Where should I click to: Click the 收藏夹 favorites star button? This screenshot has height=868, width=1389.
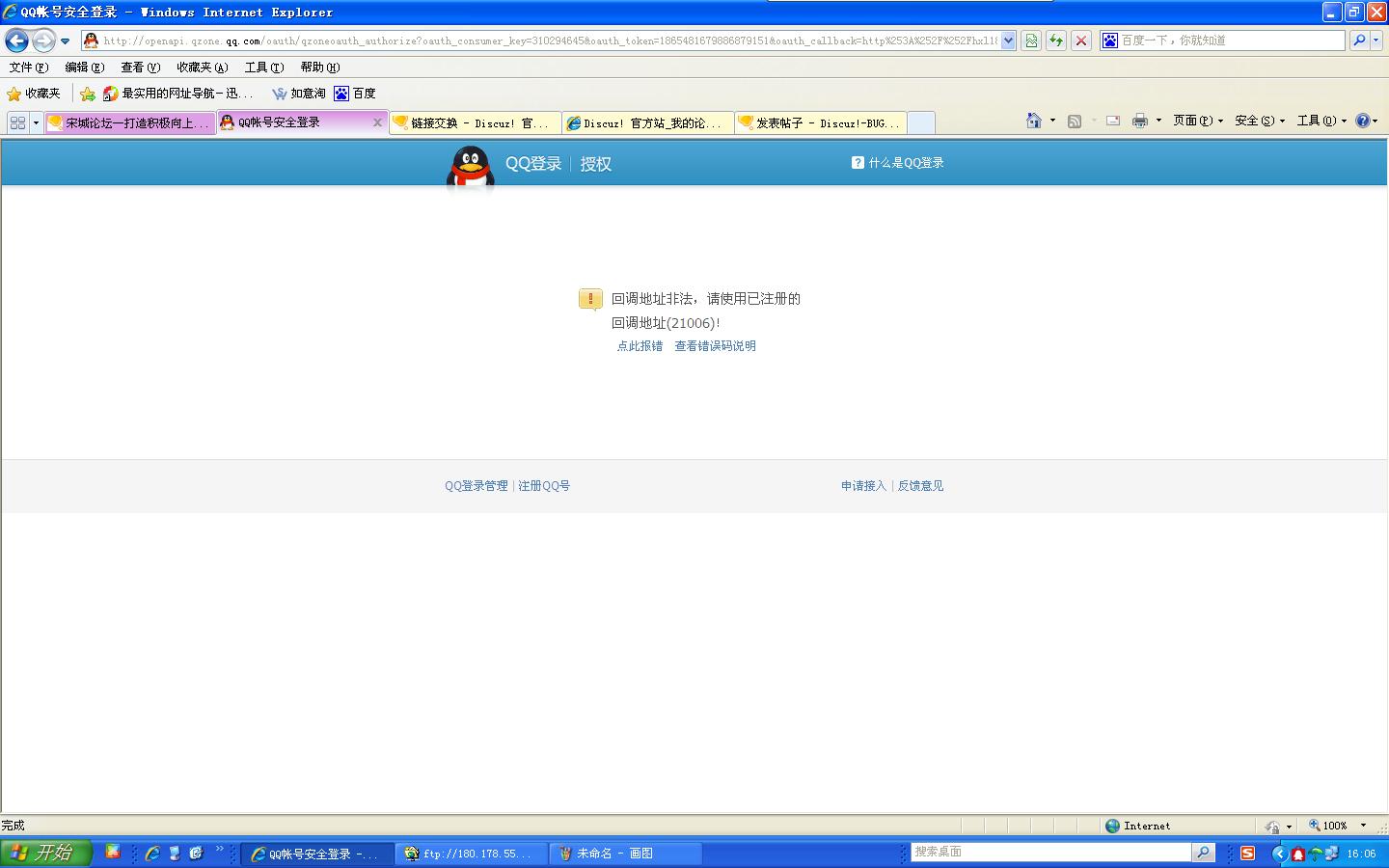point(34,94)
